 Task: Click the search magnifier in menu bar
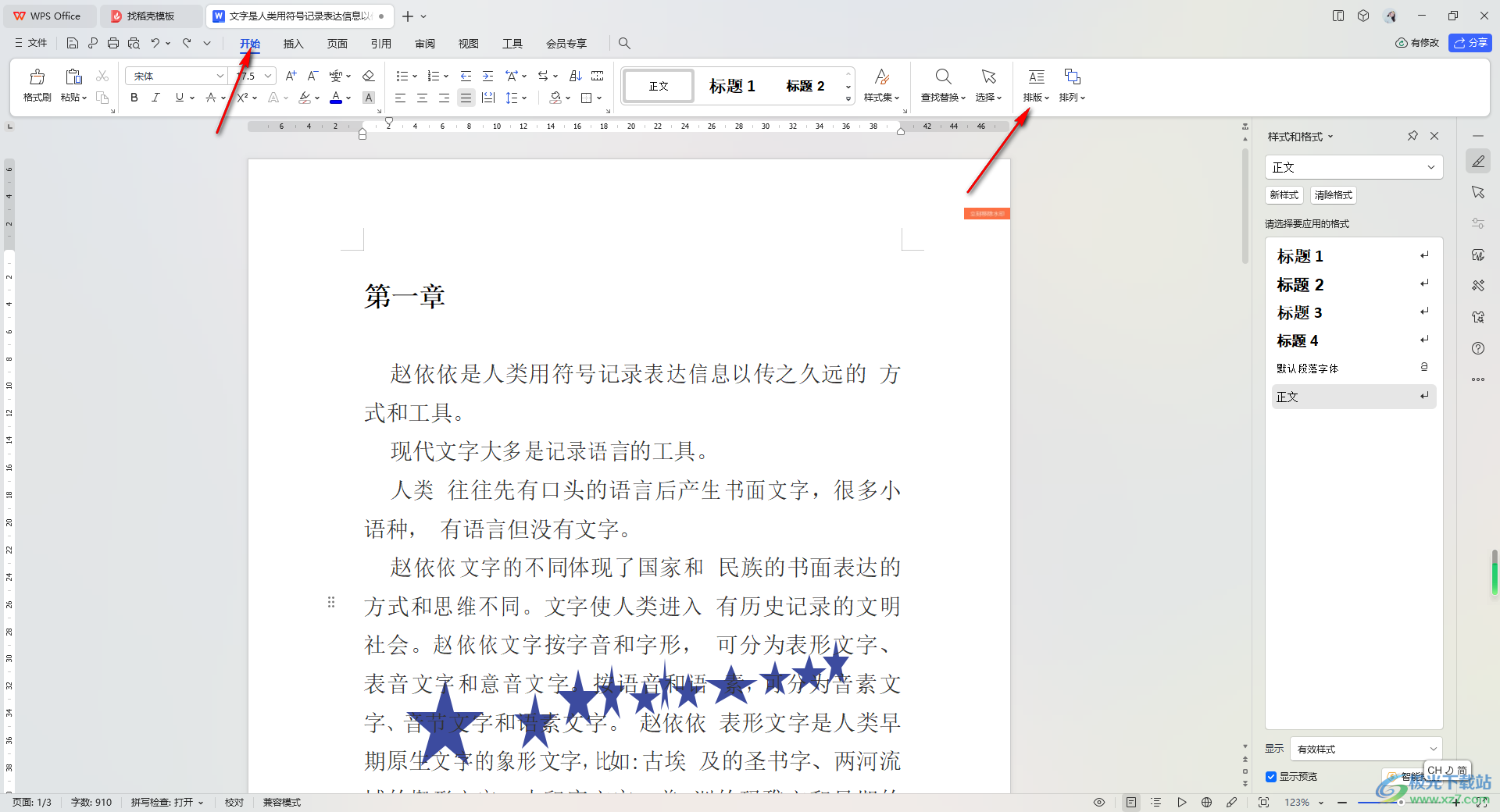tap(624, 43)
